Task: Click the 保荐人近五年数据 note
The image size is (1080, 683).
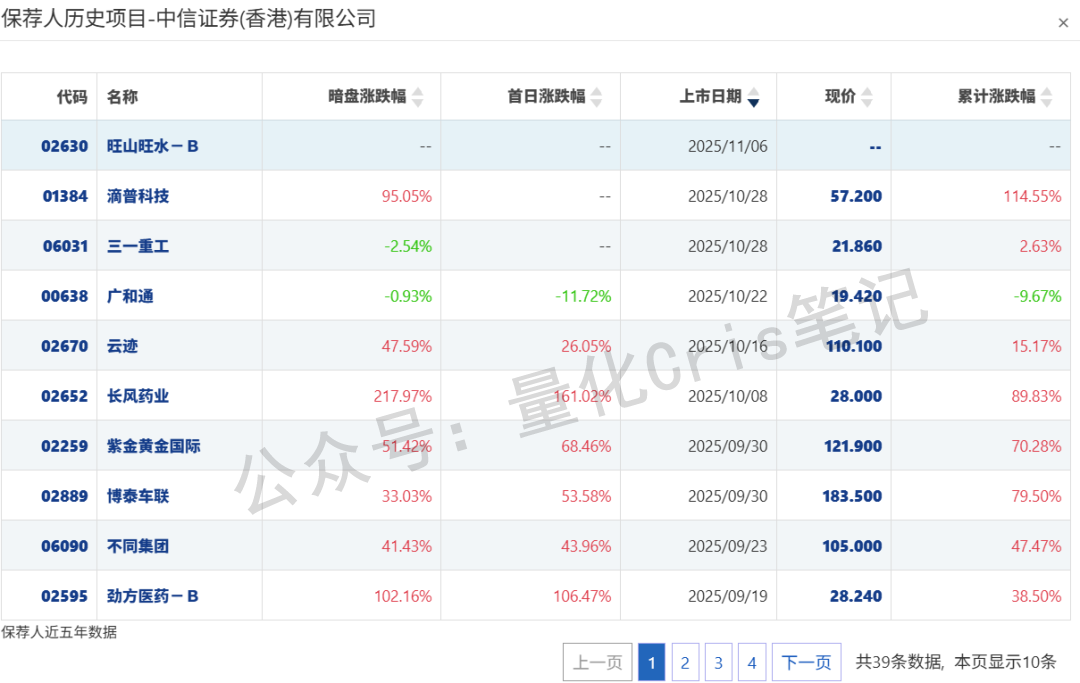Action: (59, 632)
